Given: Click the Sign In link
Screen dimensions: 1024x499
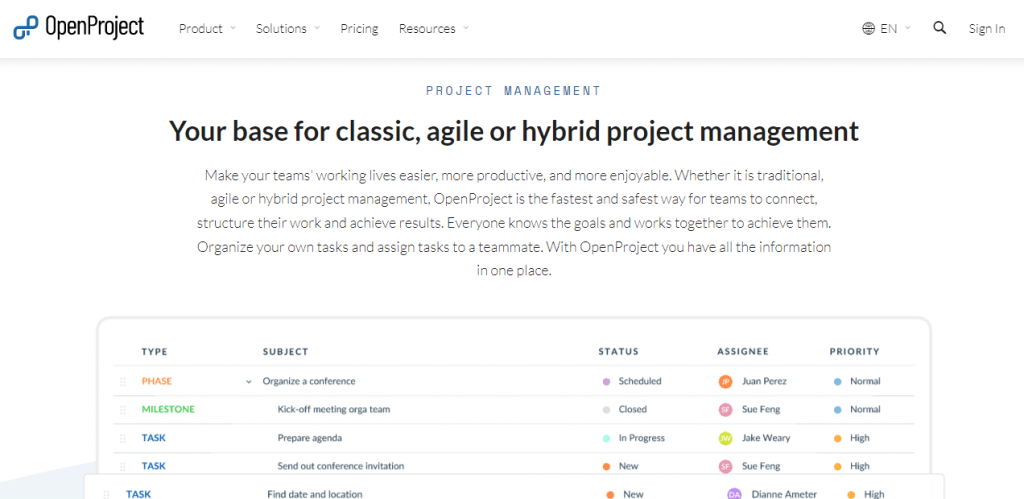Looking at the screenshot, I should coord(987,29).
